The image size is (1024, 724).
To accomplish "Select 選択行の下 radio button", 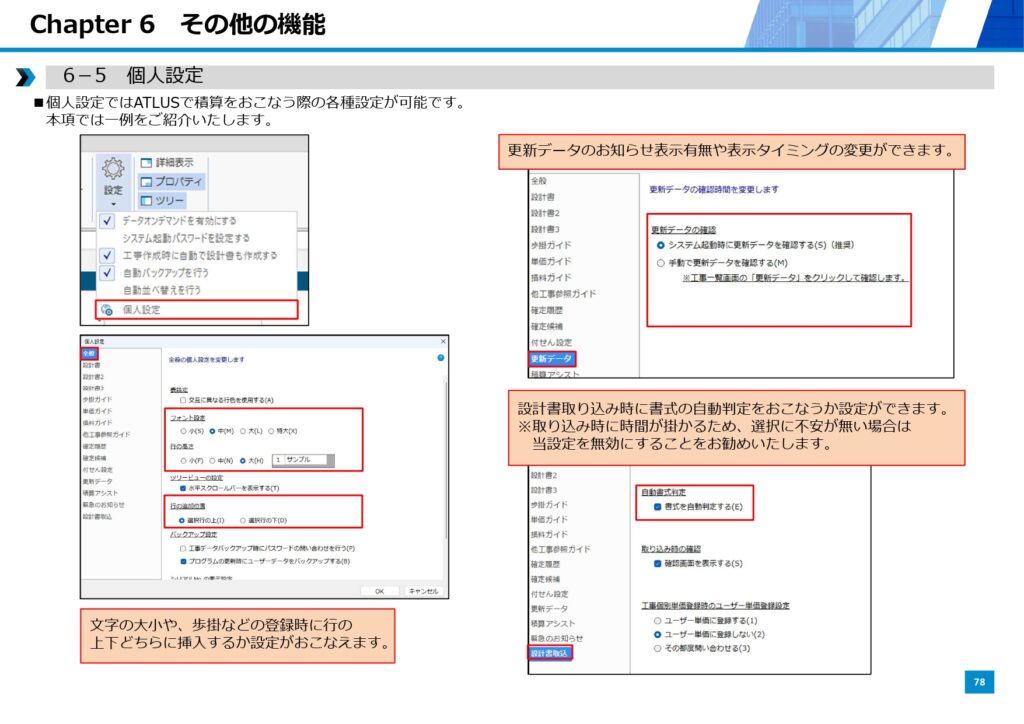I will coord(242,520).
